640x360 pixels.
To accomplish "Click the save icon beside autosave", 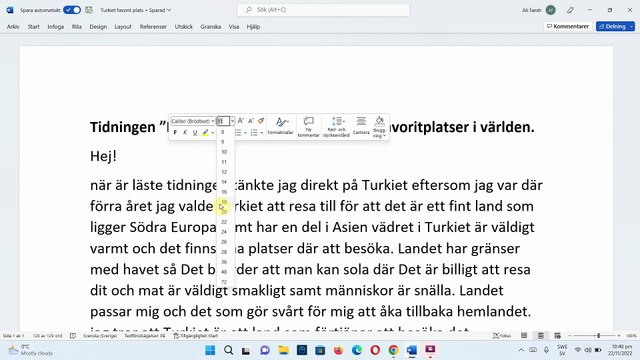I will (x=89, y=10).
